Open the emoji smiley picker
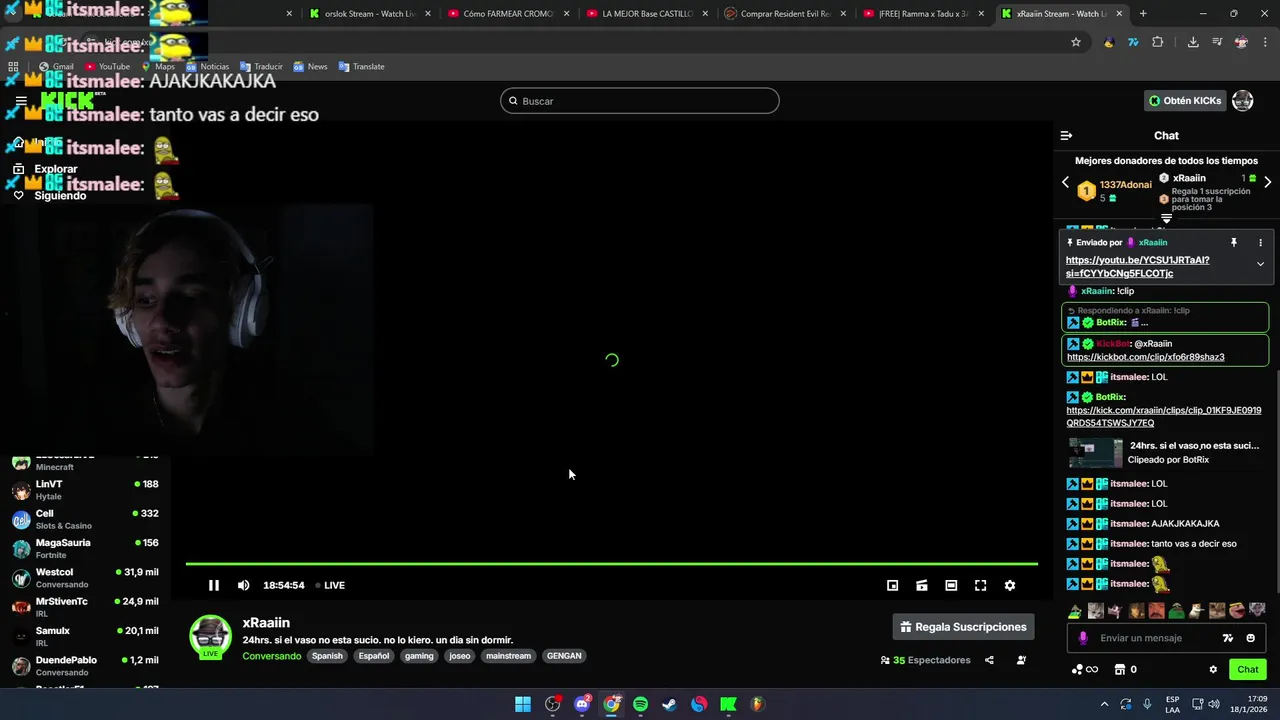The width and height of the screenshot is (1280, 720). [x=1251, y=638]
